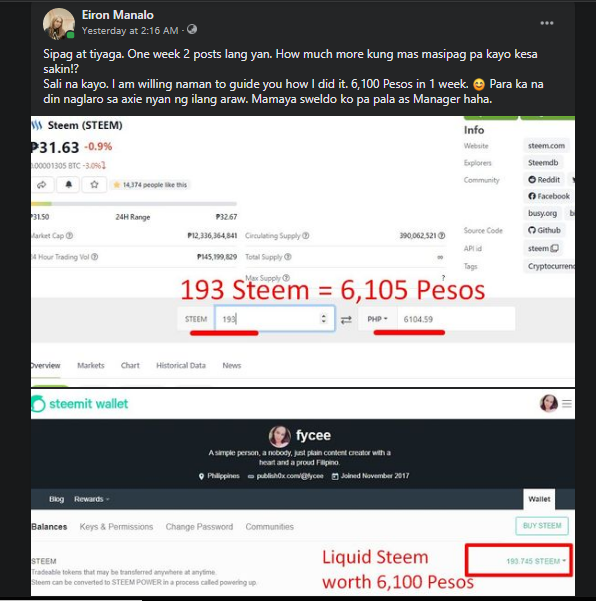Image resolution: width=596 pixels, height=601 pixels.
Task: Open the Reddit community link
Action: pos(544,180)
